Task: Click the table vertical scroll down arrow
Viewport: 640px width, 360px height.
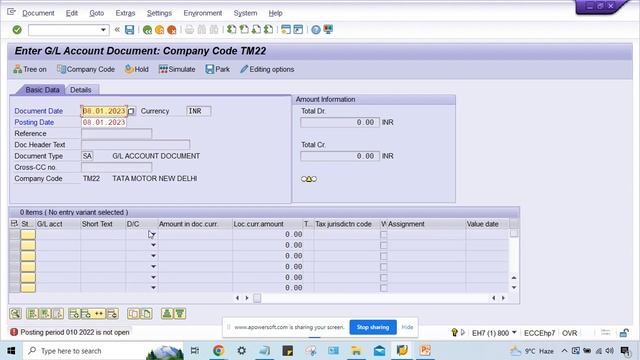Action: 514,288
